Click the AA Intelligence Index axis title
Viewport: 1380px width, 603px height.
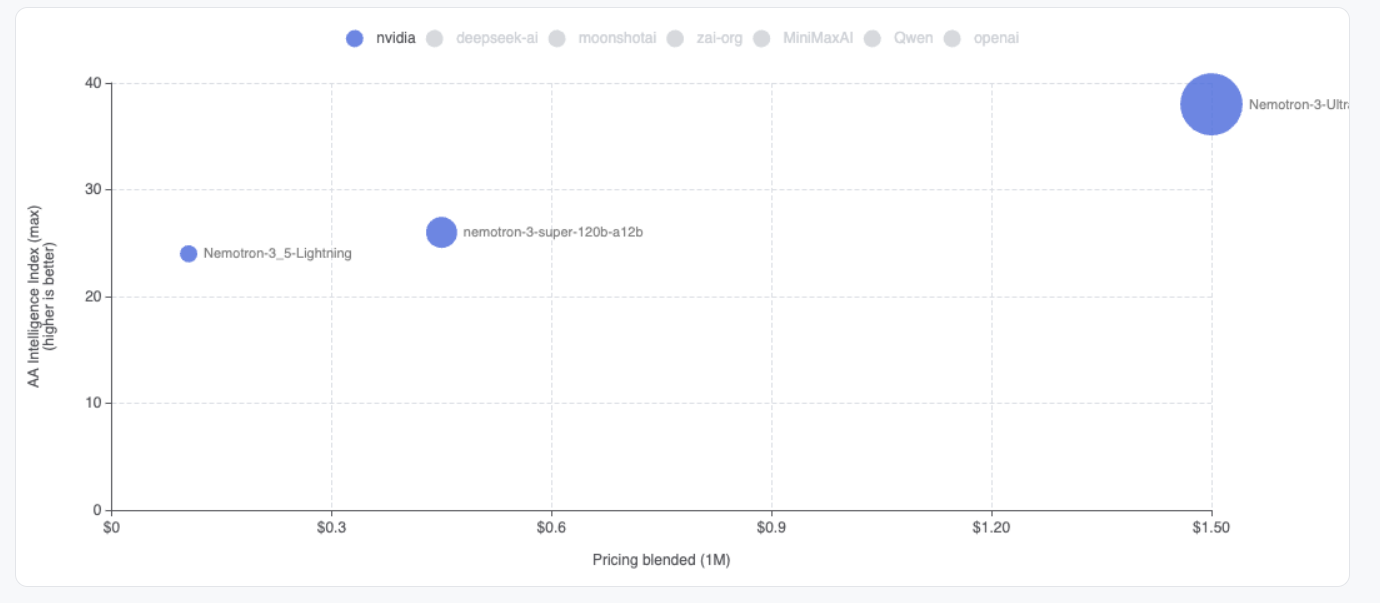(41, 297)
